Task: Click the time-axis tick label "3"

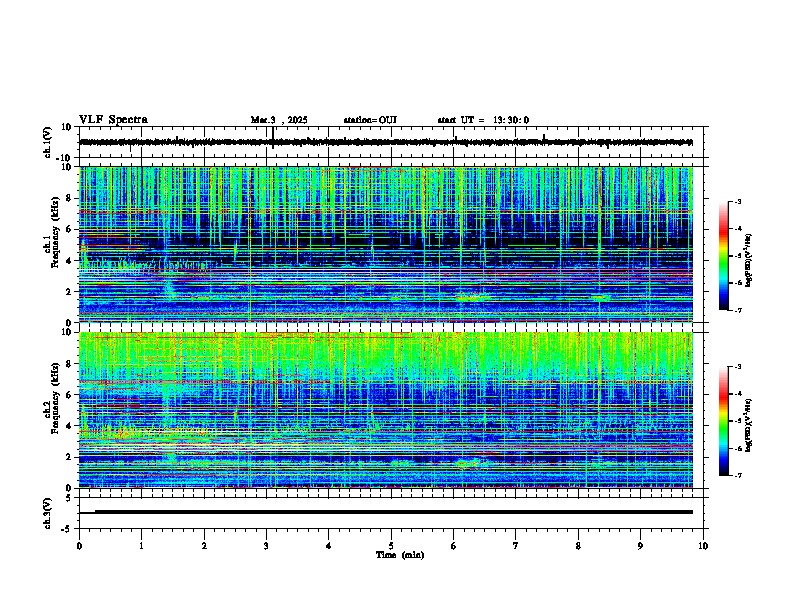Action: [x=266, y=546]
